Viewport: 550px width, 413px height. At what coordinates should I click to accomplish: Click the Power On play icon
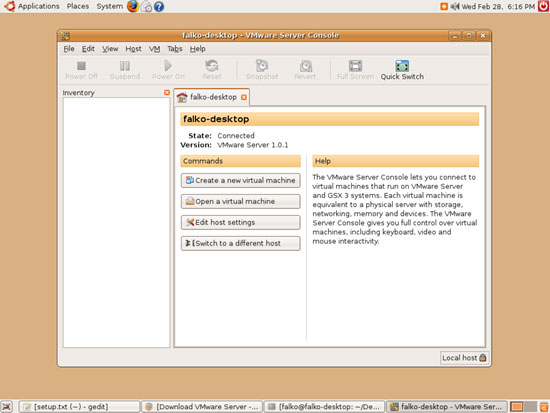[168, 66]
